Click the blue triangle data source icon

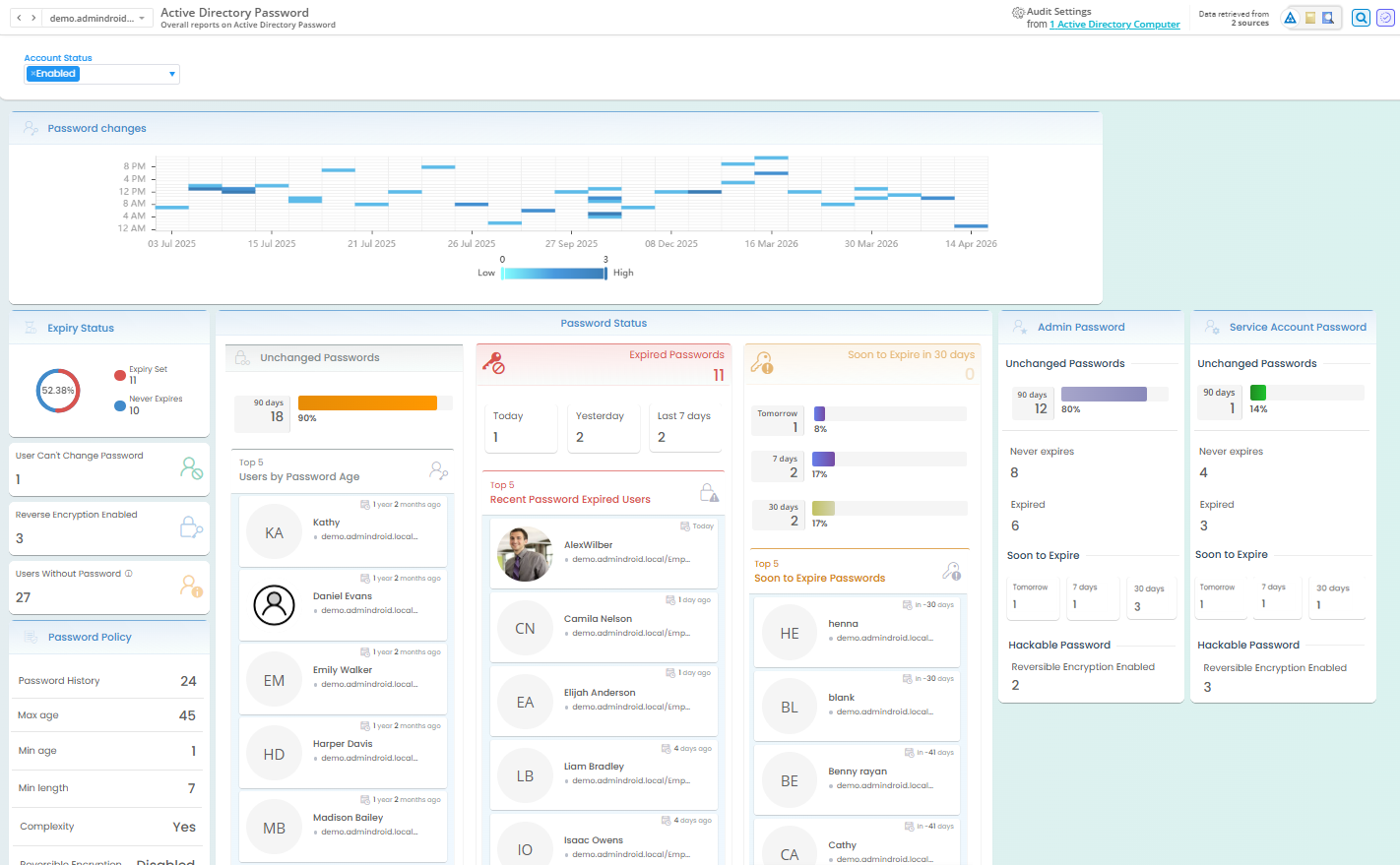click(x=1290, y=18)
